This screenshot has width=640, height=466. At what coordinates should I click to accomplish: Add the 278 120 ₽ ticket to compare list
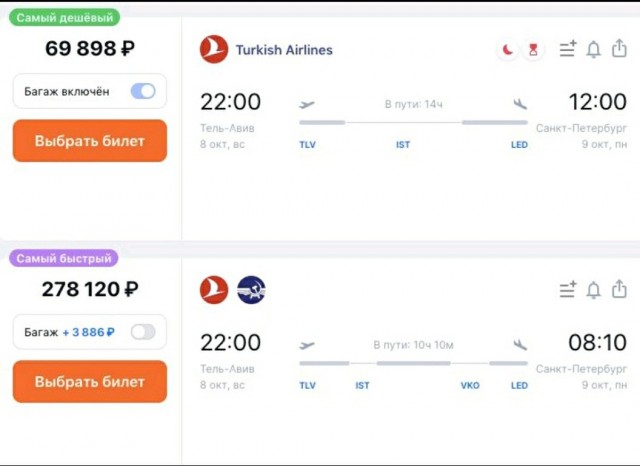(568, 290)
